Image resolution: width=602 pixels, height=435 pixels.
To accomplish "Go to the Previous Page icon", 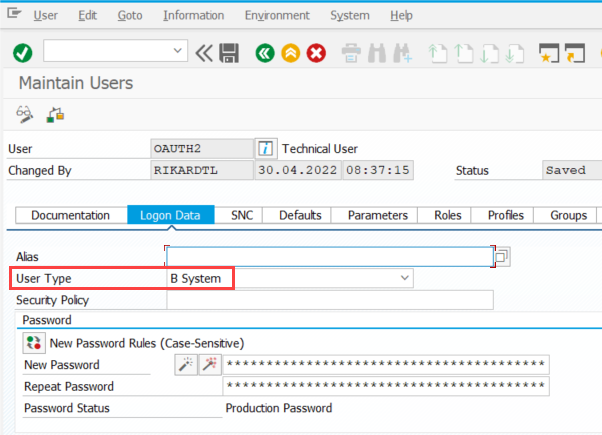I will pos(463,53).
